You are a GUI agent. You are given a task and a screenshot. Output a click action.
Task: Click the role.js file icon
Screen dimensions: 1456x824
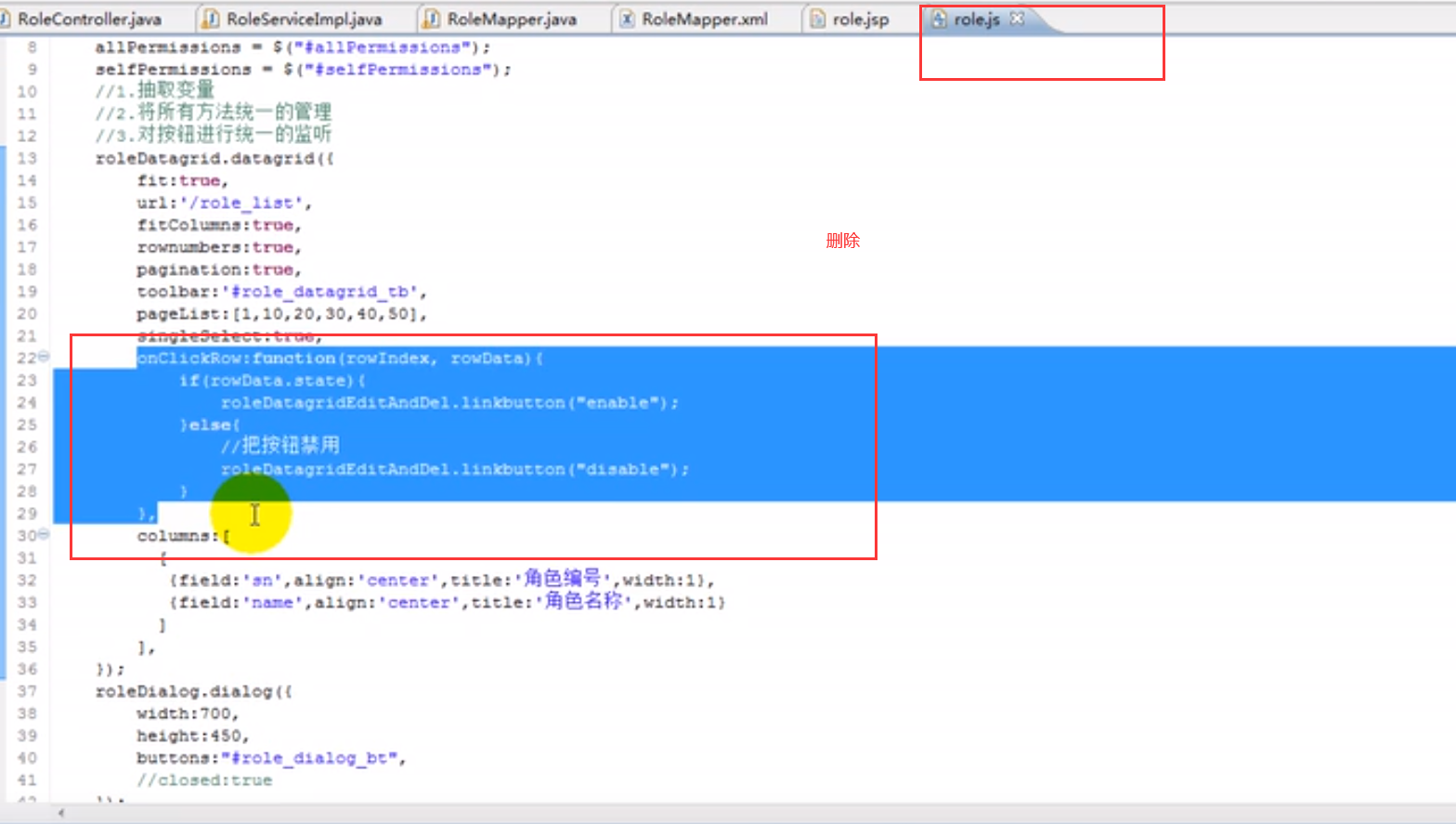coord(939,19)
